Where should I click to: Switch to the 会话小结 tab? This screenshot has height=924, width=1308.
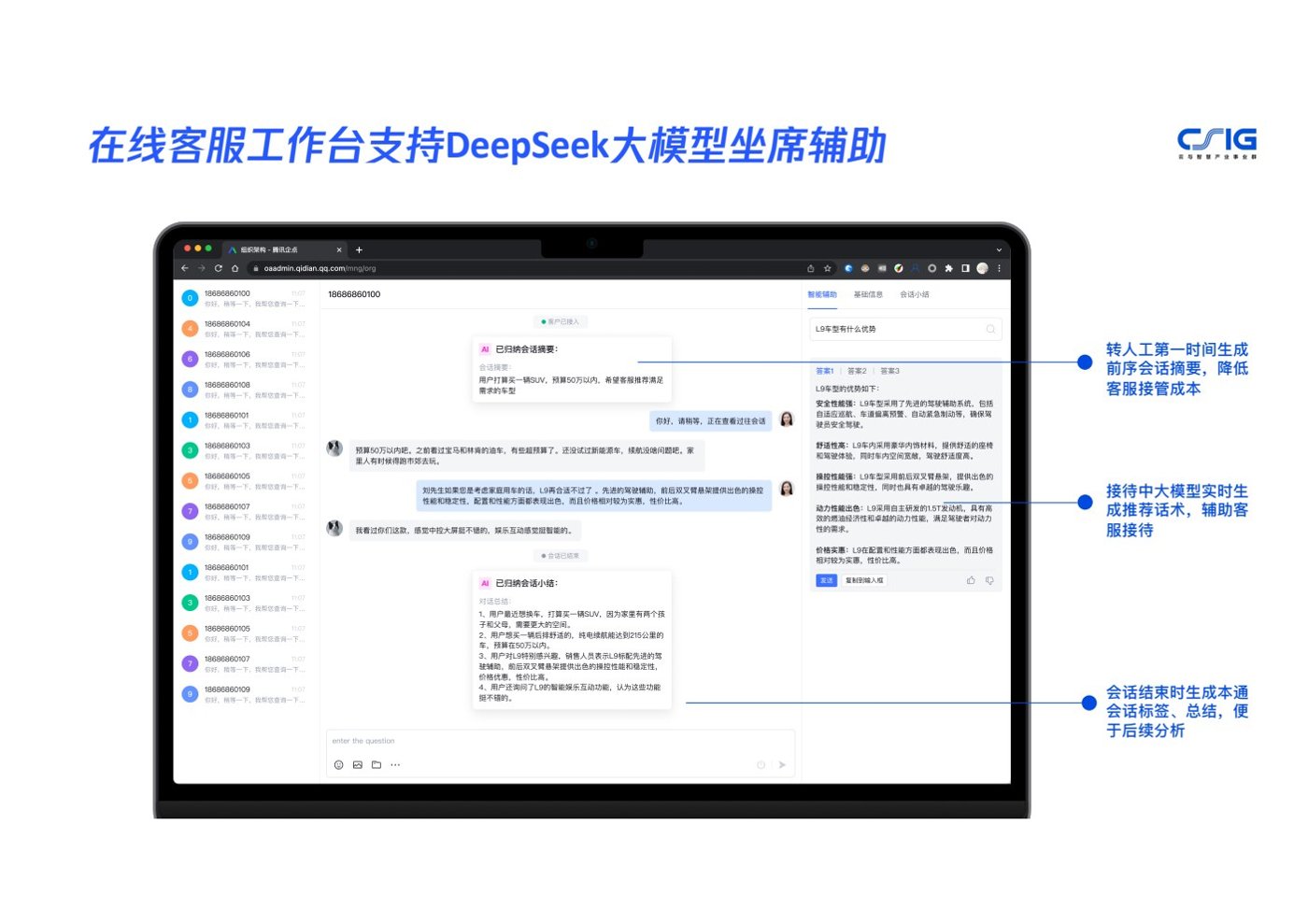pyautogui.click(x=915, y=294)
